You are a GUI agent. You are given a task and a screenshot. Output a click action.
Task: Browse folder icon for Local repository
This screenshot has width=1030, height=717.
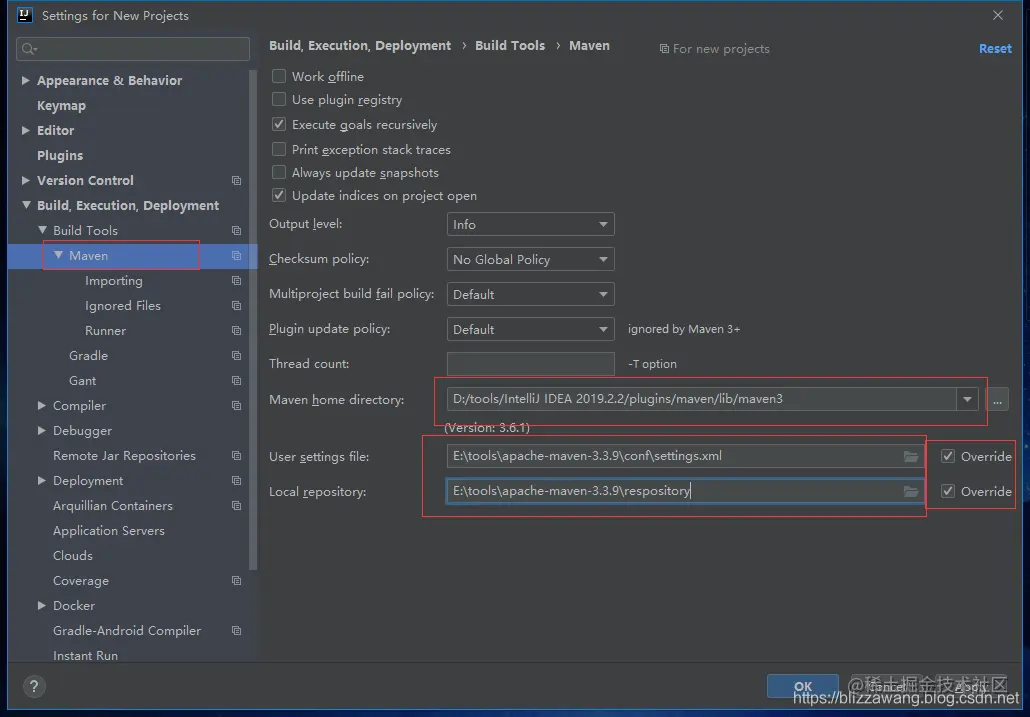tap(910, 491)
